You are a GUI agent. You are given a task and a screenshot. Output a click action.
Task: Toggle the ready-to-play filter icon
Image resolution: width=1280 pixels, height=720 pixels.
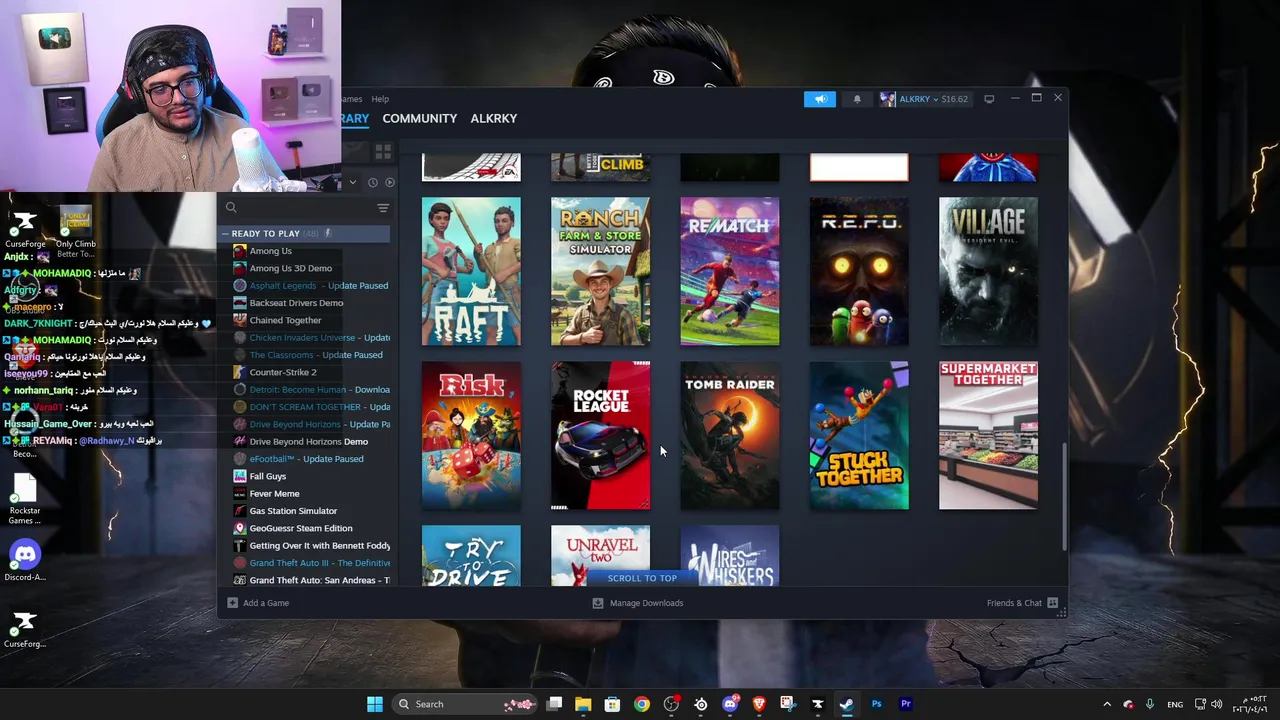(390, 182)
